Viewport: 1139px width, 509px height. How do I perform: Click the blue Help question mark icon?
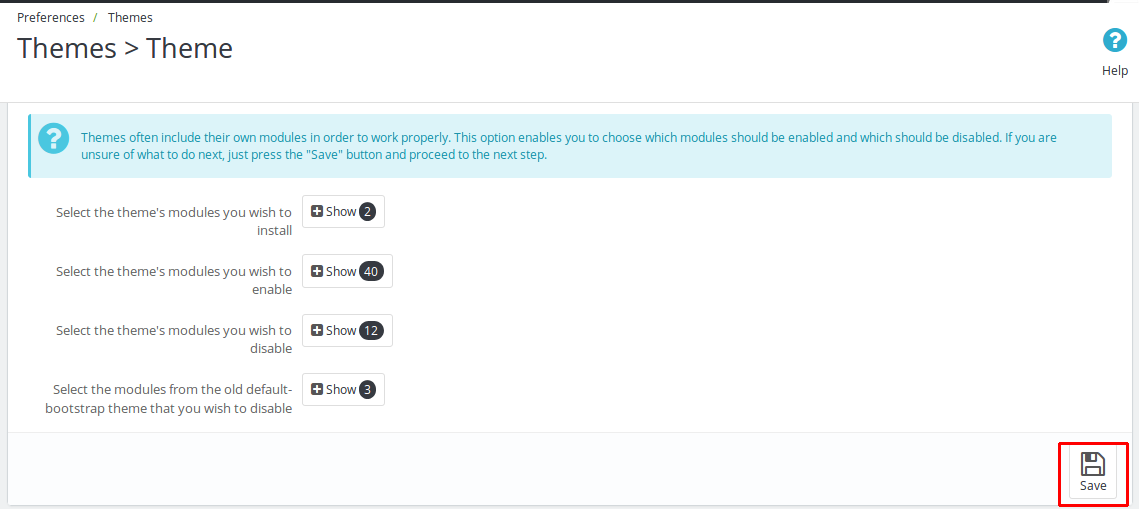(1115, 41)
